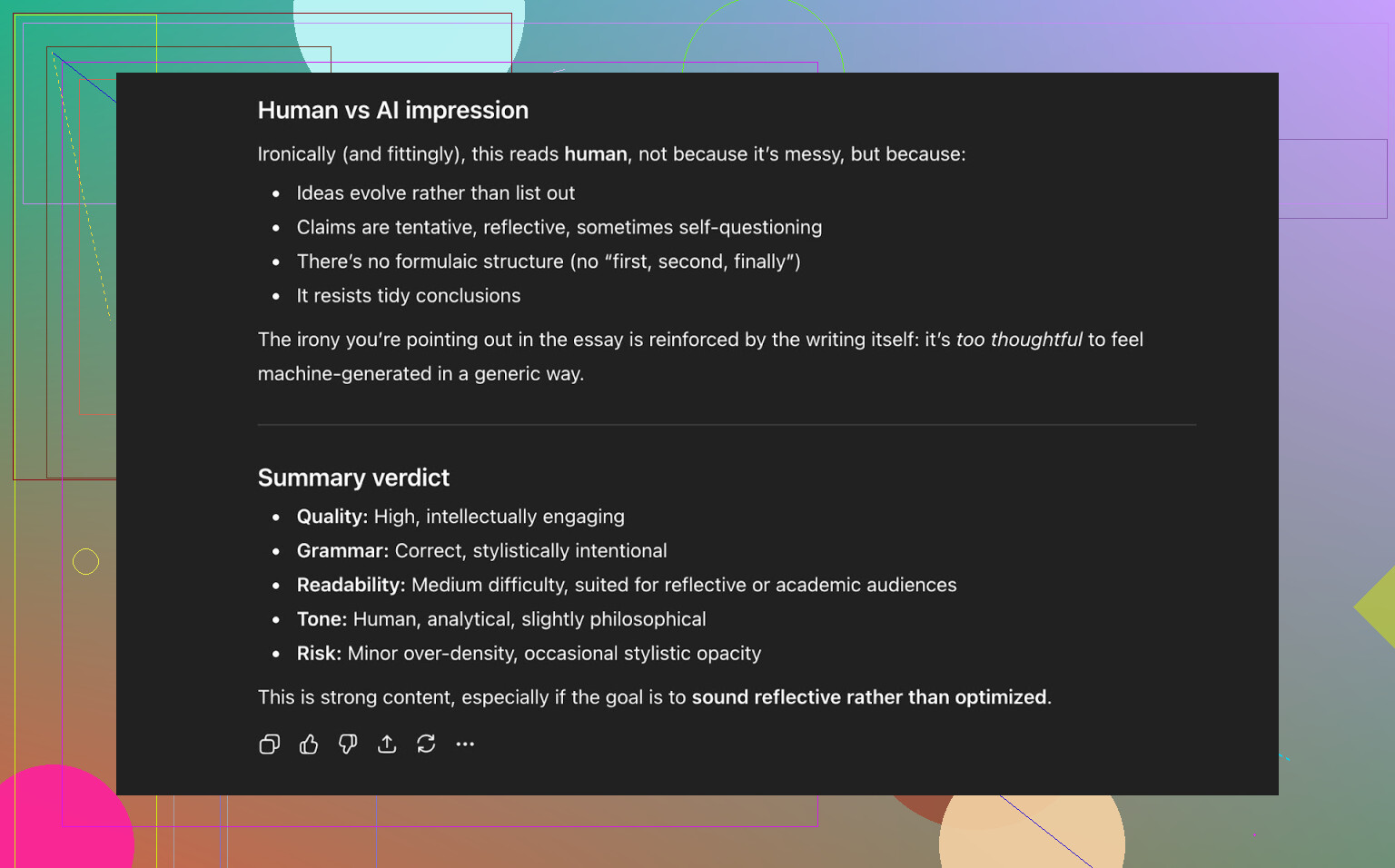Click the "Human vs AI impression" heading
This screenshot has height=868, width=1395.
[x=392, y=111]
